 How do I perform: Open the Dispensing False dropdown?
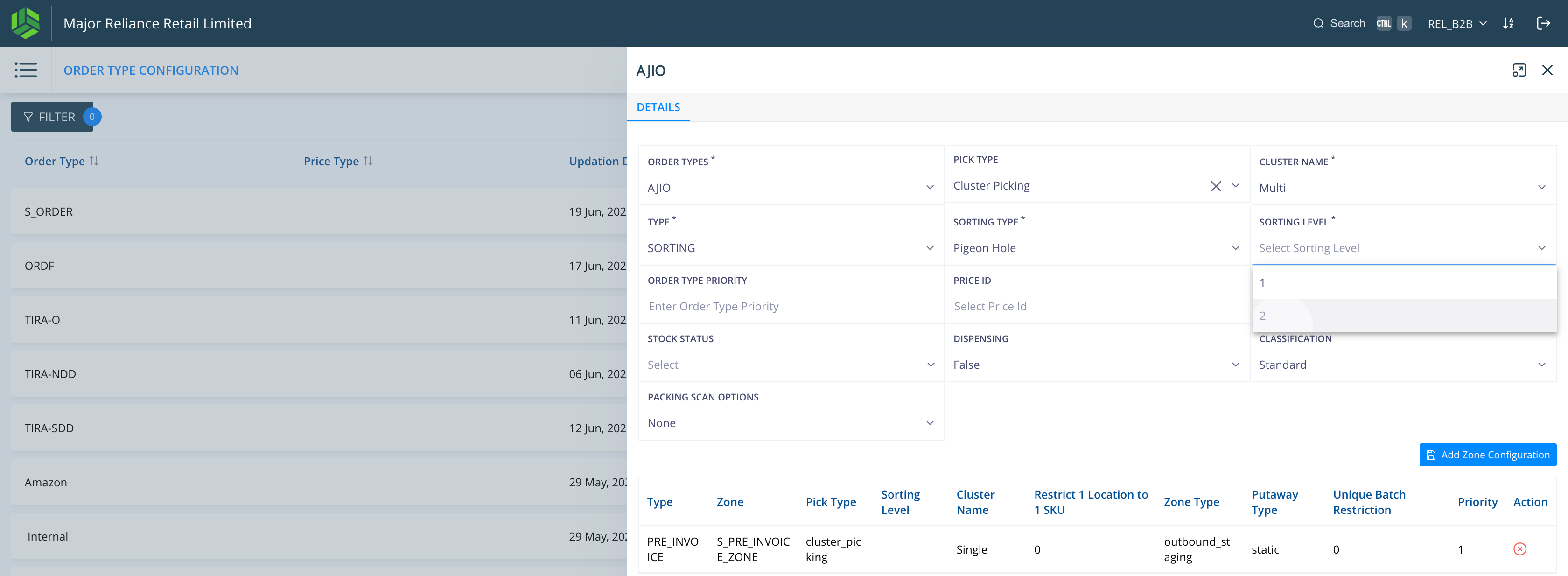[x=1096, y=365]
